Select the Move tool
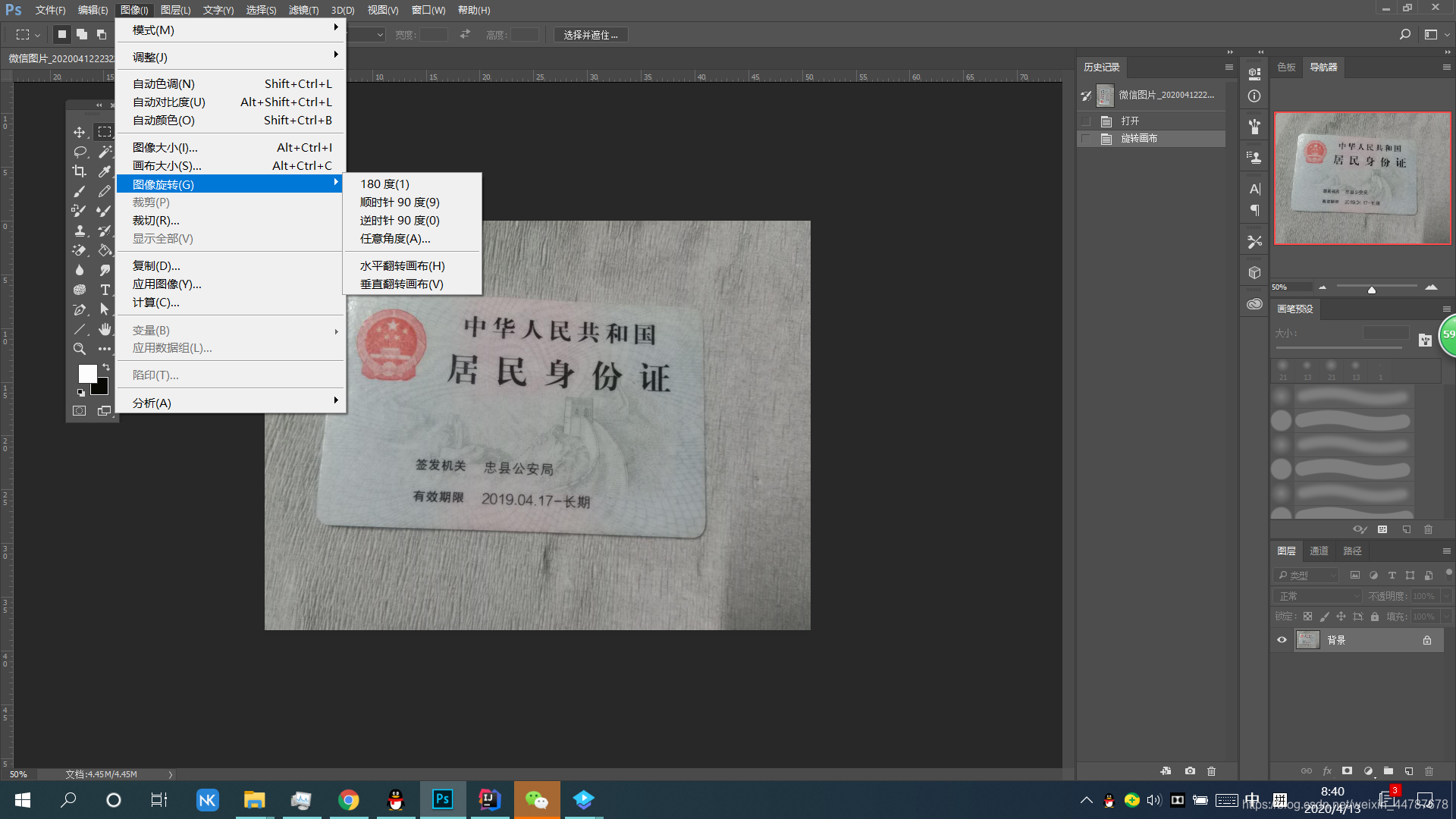This screenshot has width=1456, height=819. coord(79,132)
